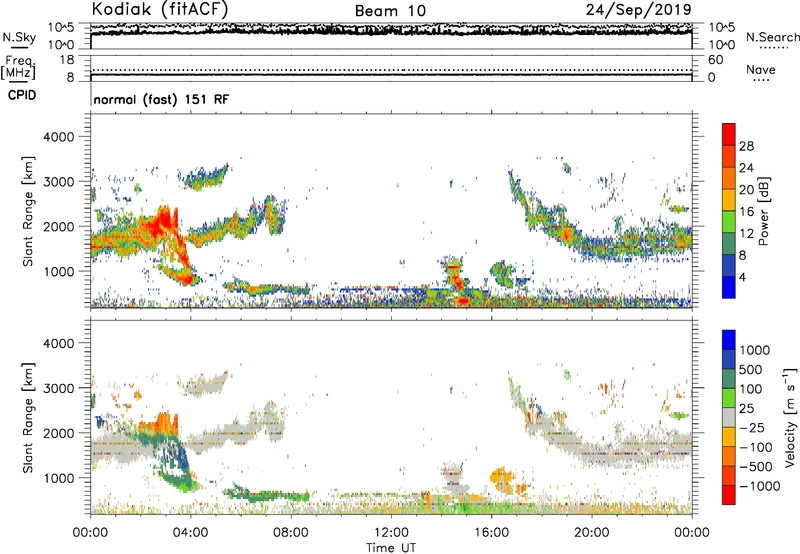Click the gray segment of the Velocity colorbar
The image size is (800, 554).
[729, 417]
